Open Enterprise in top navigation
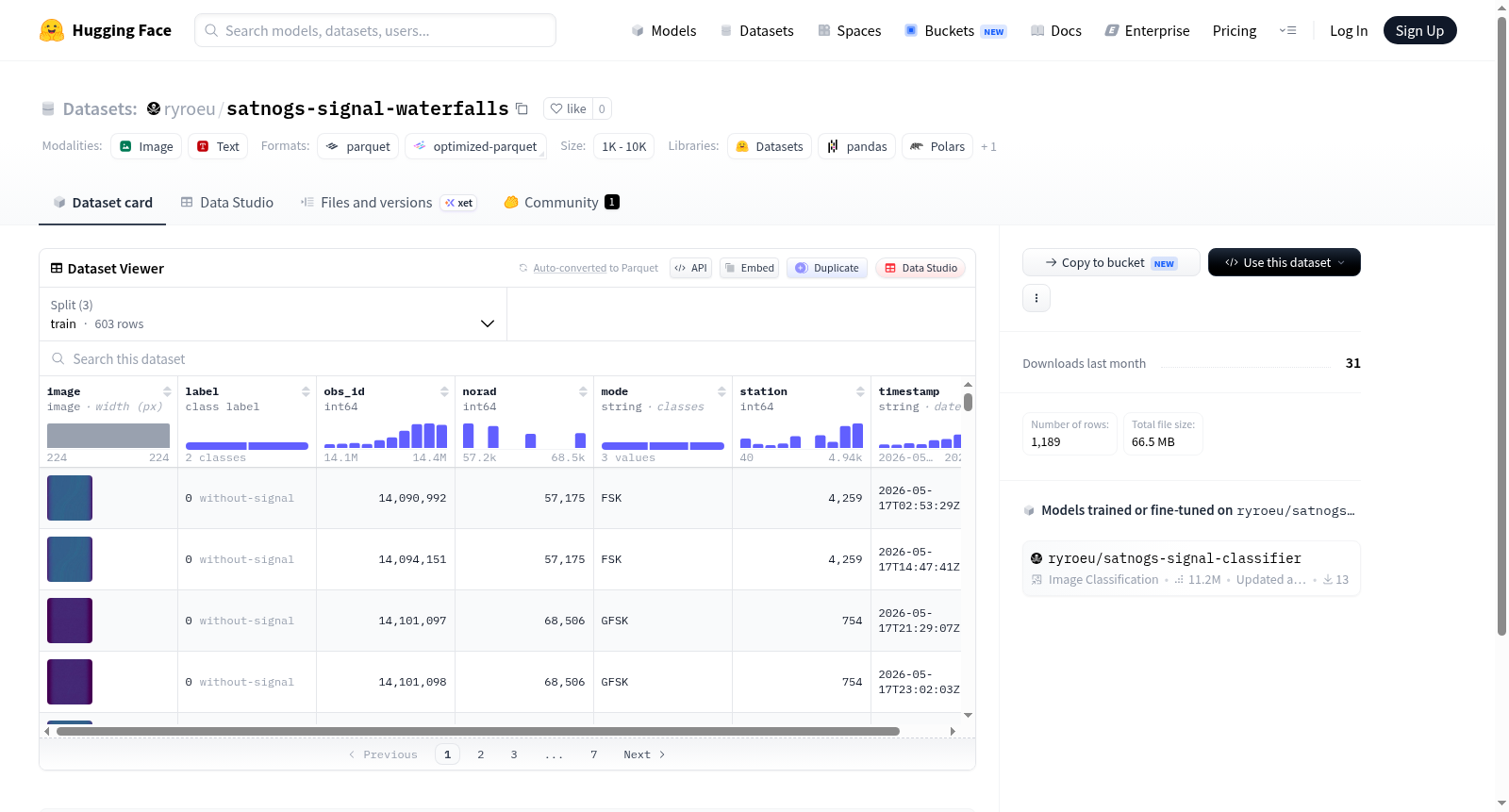 tap(1147, 30)
